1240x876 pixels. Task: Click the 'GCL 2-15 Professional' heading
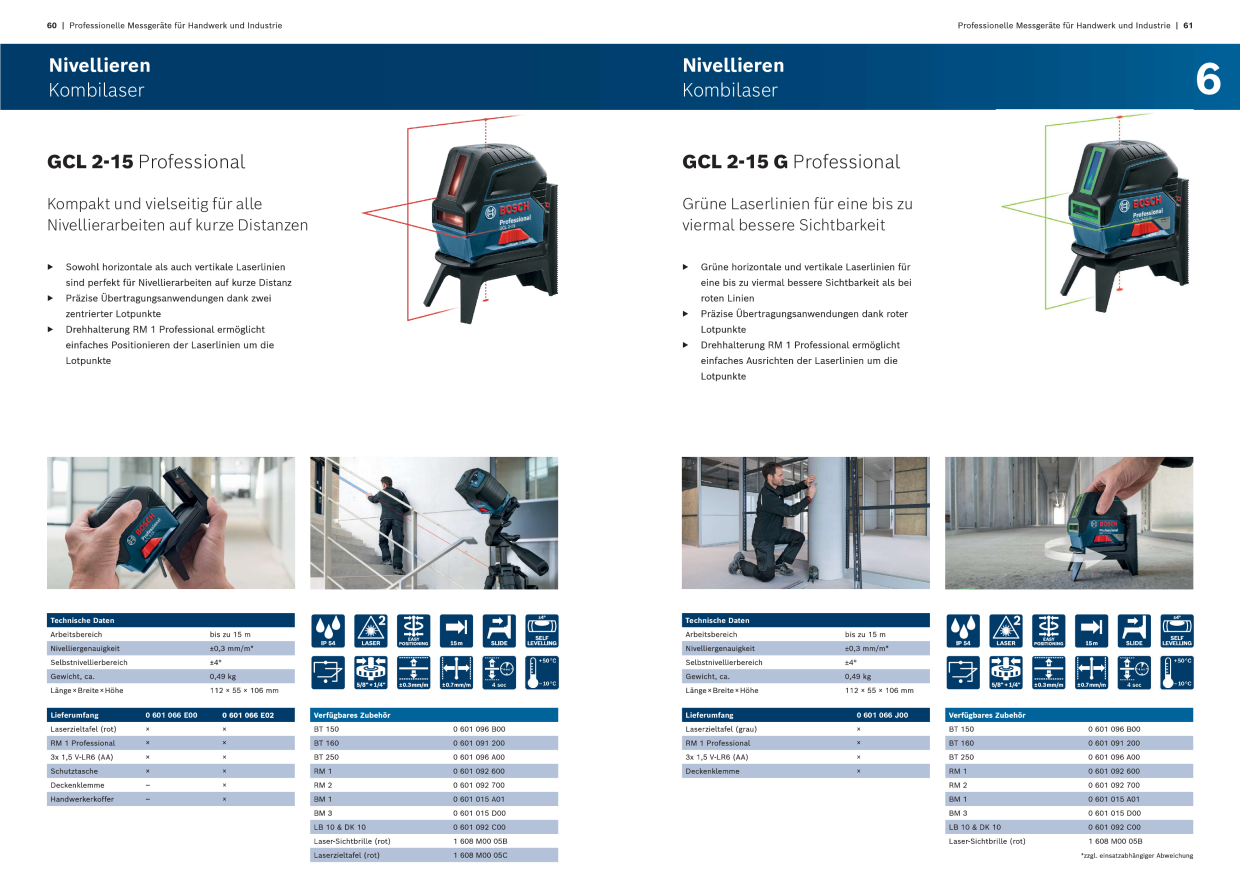(146, 162)
